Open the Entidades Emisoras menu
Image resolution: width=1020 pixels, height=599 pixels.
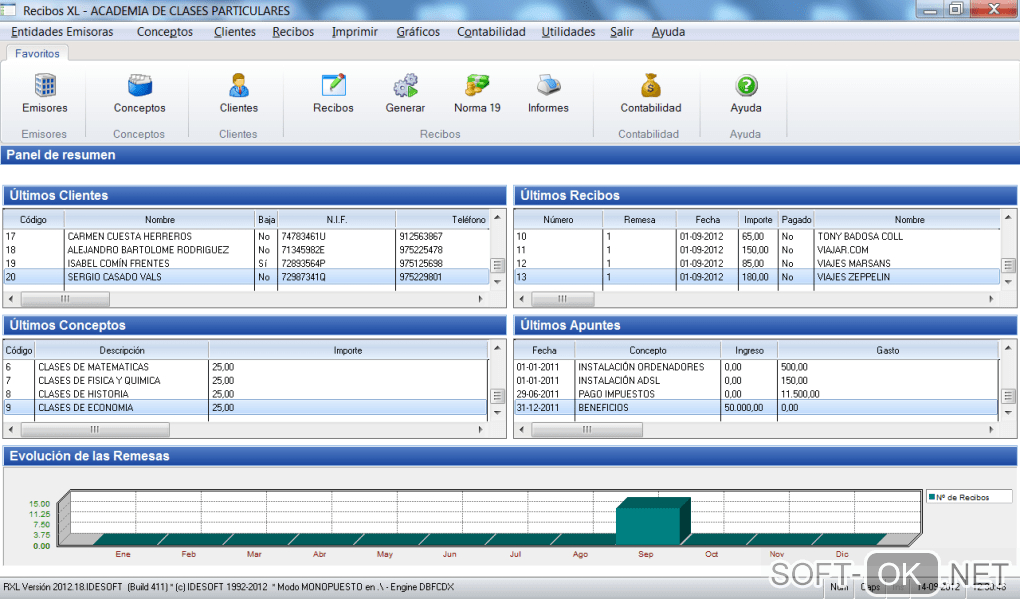click(x=62, y=32)
